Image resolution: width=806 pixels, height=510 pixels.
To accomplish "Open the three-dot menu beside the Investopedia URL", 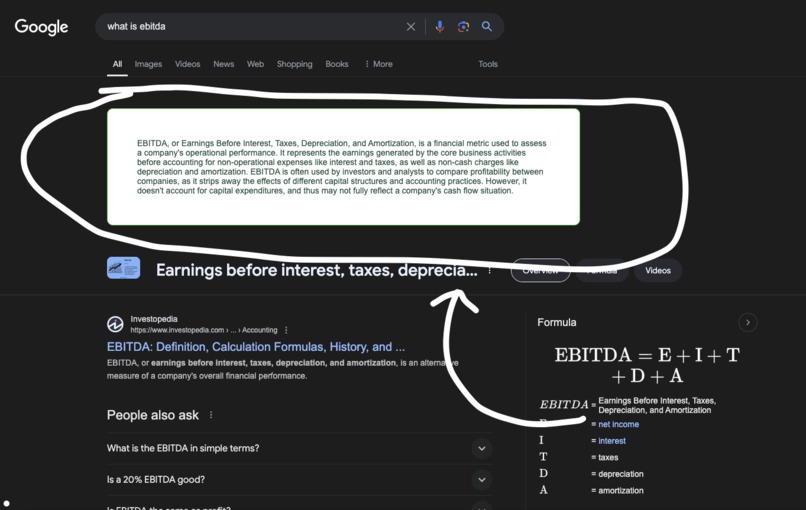I will click(286, 330).
